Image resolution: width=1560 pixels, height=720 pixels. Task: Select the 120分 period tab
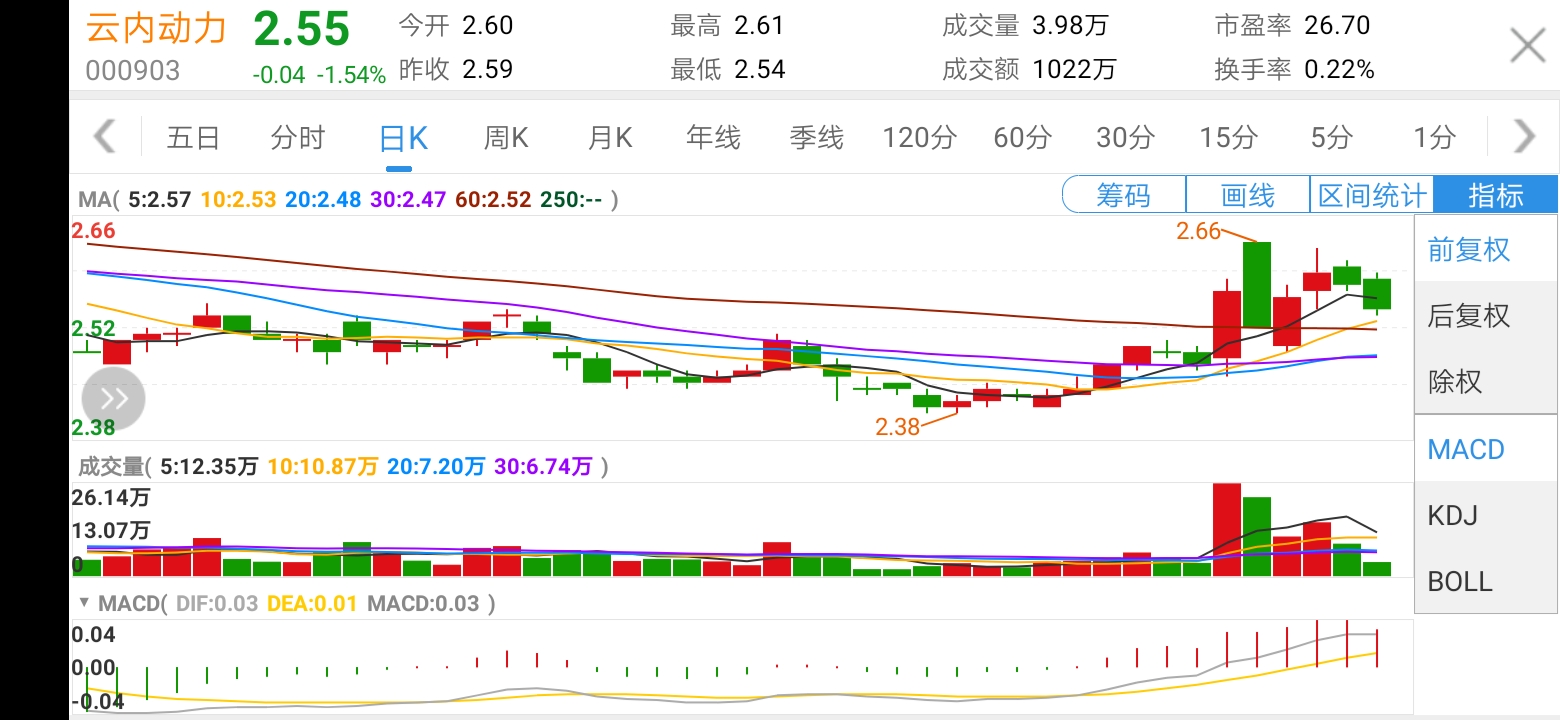919,138
